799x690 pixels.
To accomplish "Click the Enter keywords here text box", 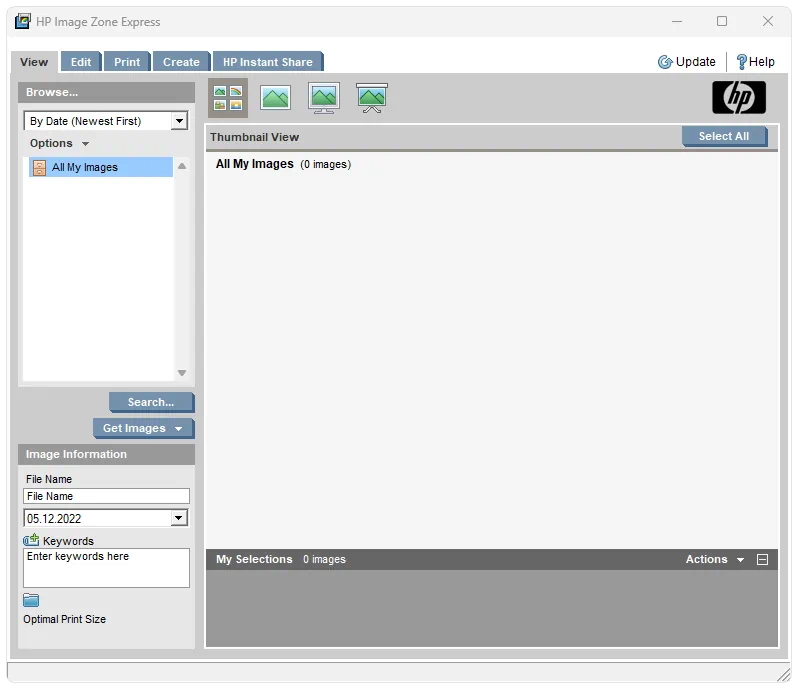I will pos(106,568).
